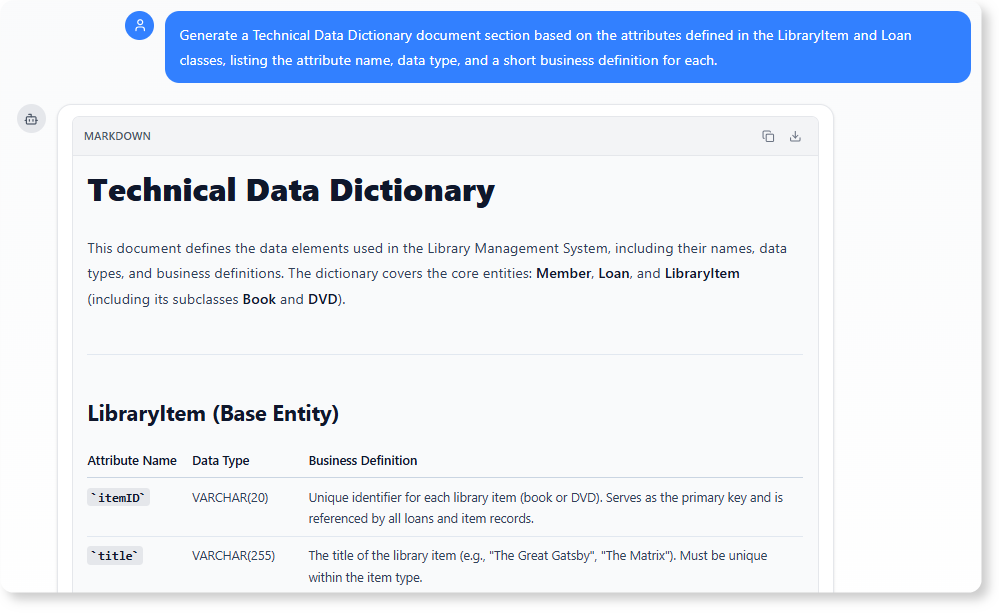Select the itemID code cell
This screenshot has width=999, height=616.
click(118, 497)
